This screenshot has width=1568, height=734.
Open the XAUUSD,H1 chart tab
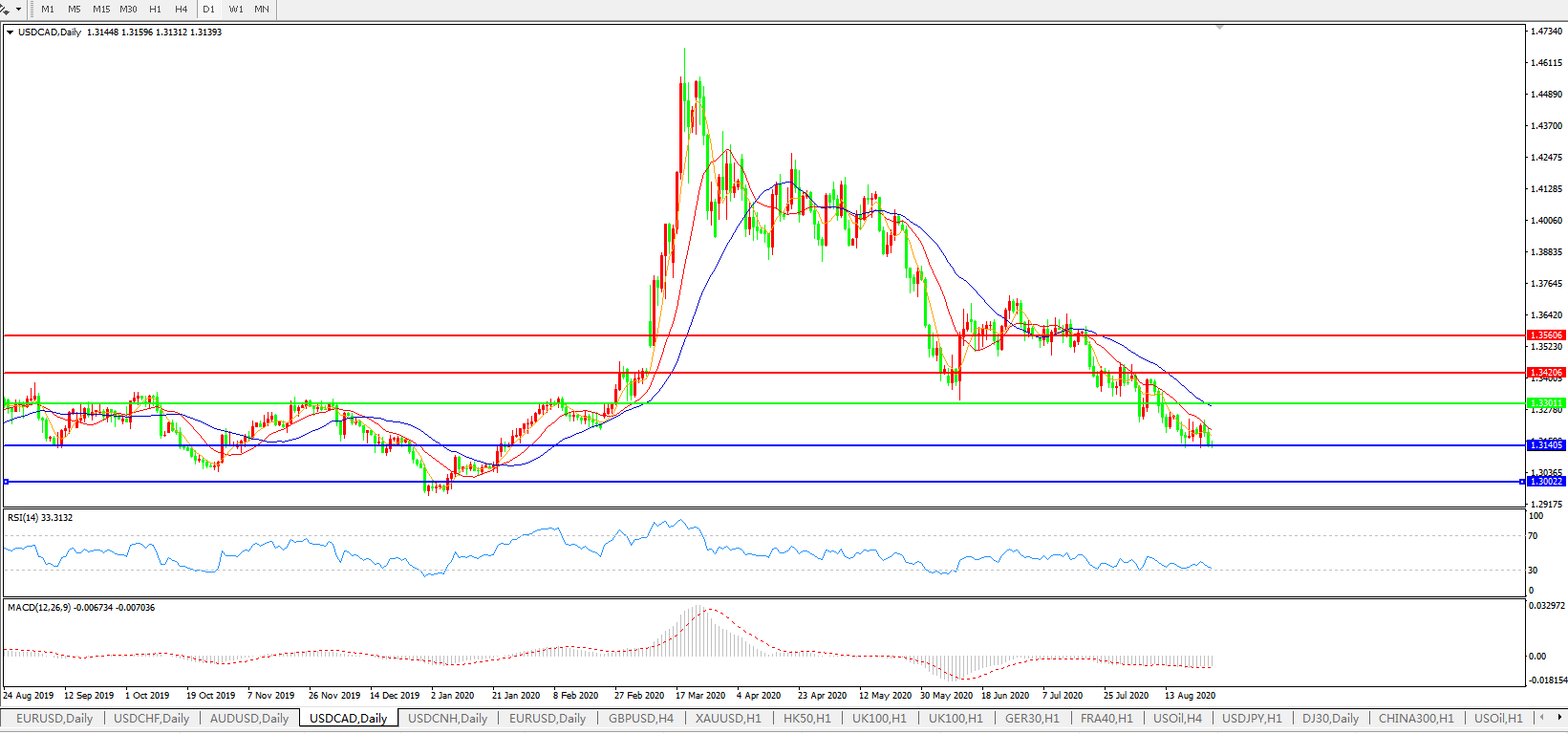728,718
